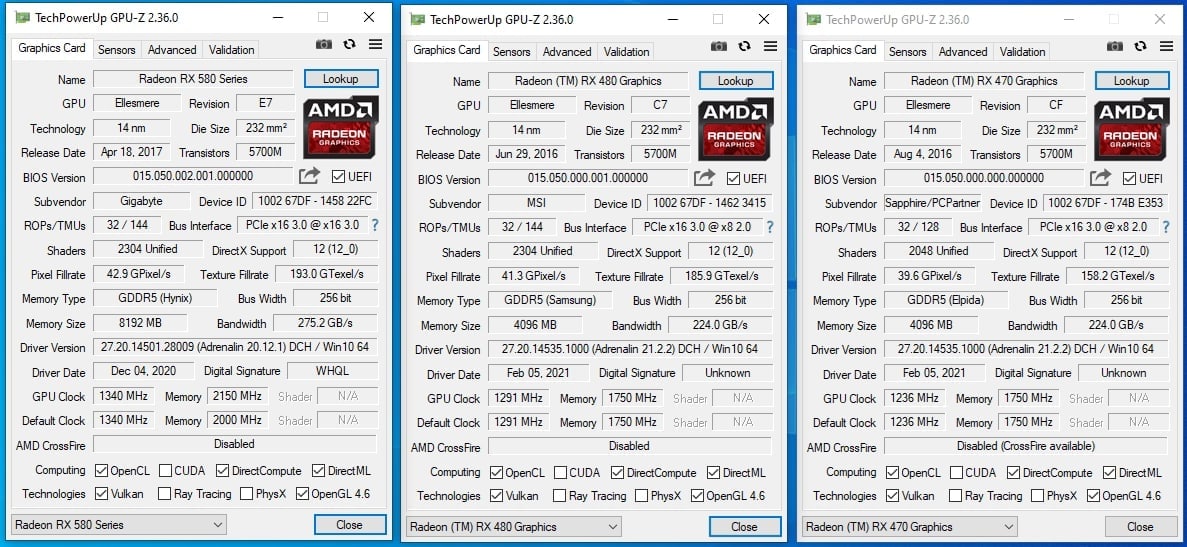Screen dimensions: 1187x547
Task: Click AMD CrossFire value Disabled (CrossFire available)
Action: (1026, 446)
